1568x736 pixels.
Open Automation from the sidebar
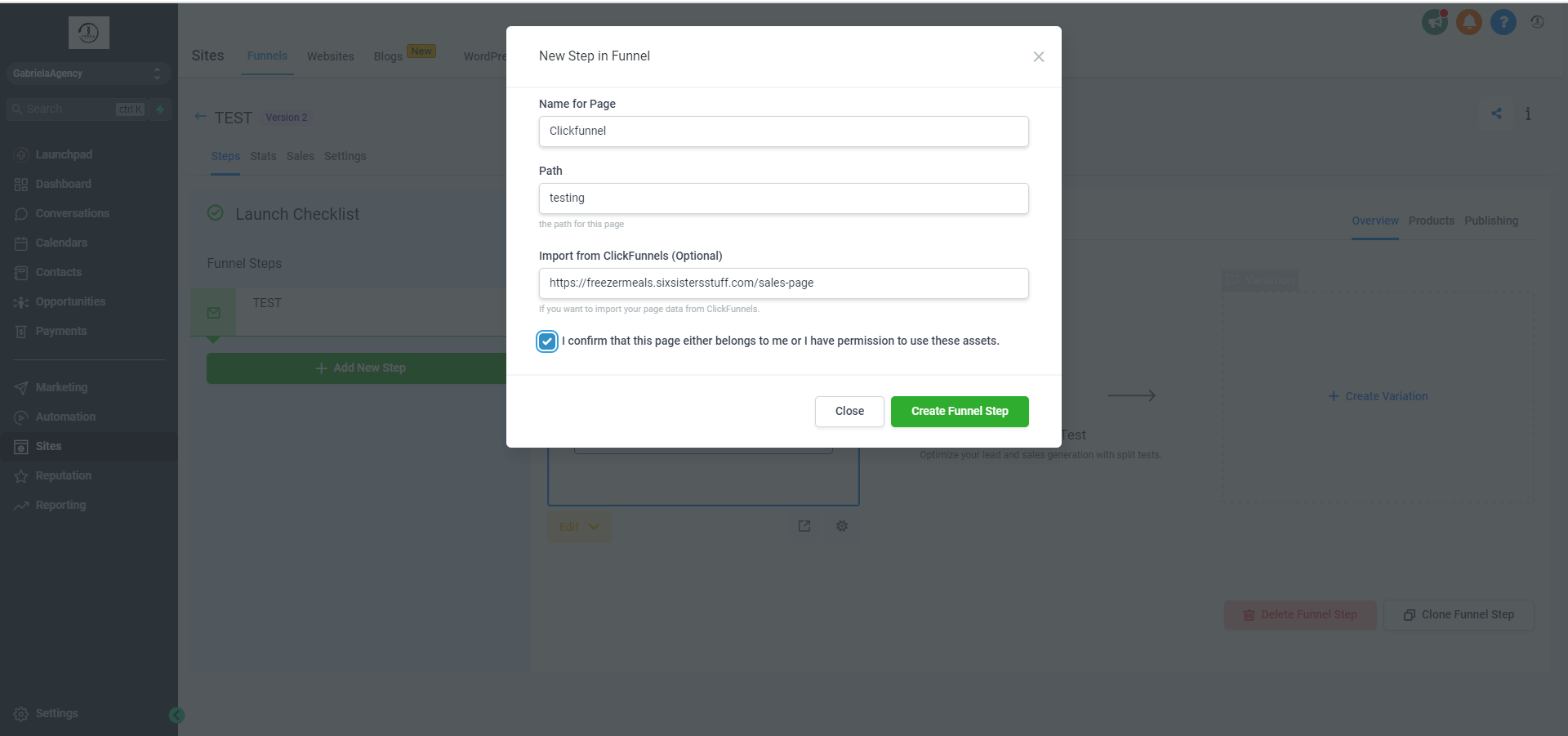click(x=65, y=417)
